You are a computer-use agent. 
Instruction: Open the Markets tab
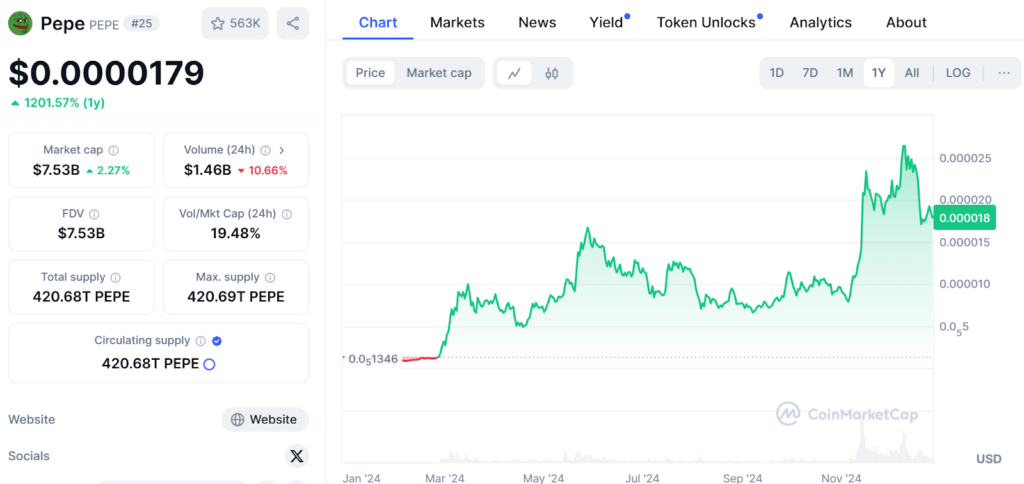coord(457,22)
